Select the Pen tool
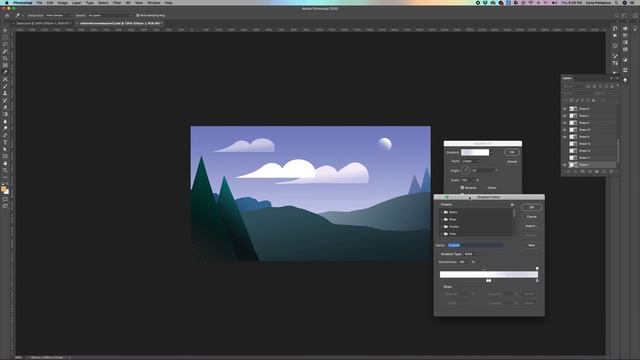This screenshot has width=640, height=360. [5, 135]
